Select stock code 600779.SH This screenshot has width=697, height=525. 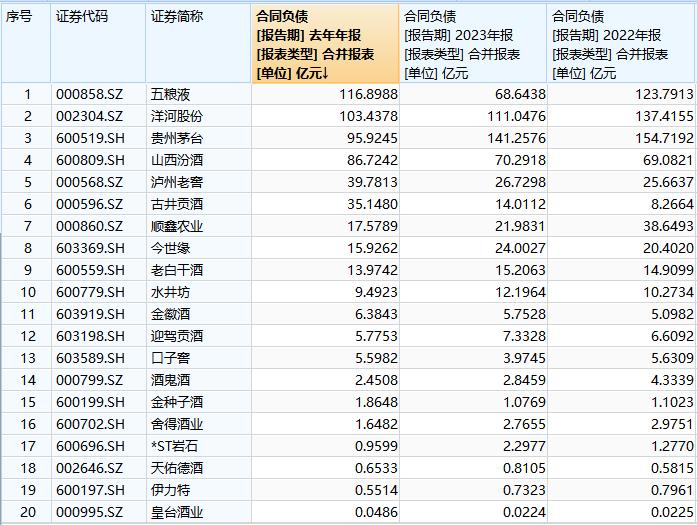(90, 292)
